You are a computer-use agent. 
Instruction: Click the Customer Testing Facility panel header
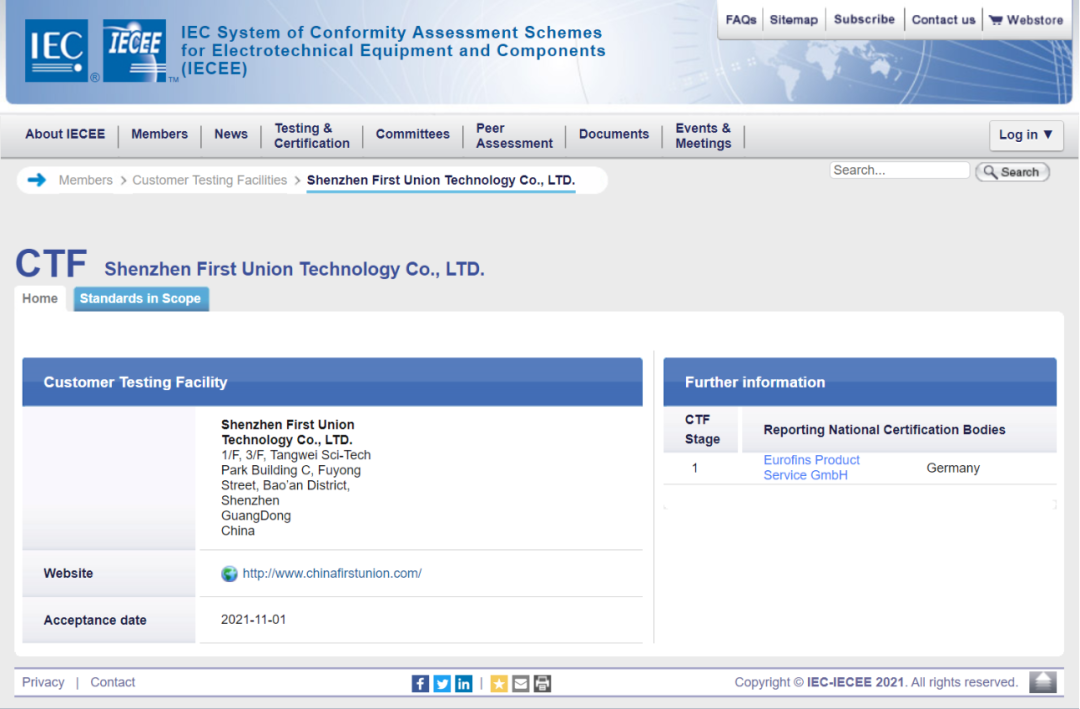coord(332,382)
